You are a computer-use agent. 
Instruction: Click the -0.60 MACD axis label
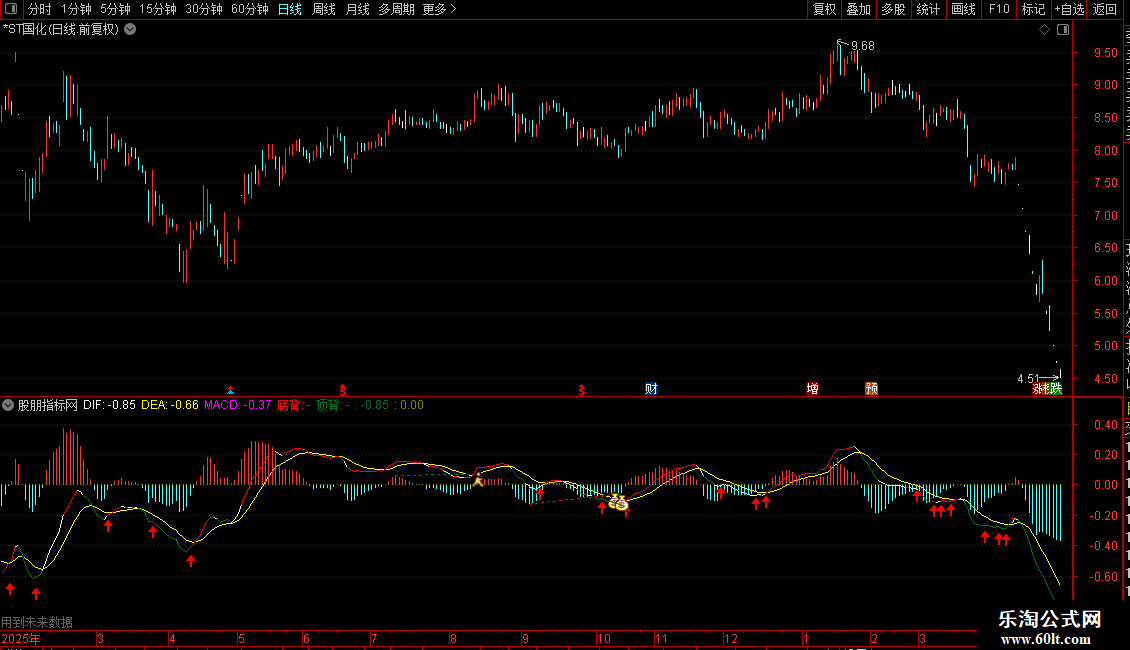click(1103, 576)
